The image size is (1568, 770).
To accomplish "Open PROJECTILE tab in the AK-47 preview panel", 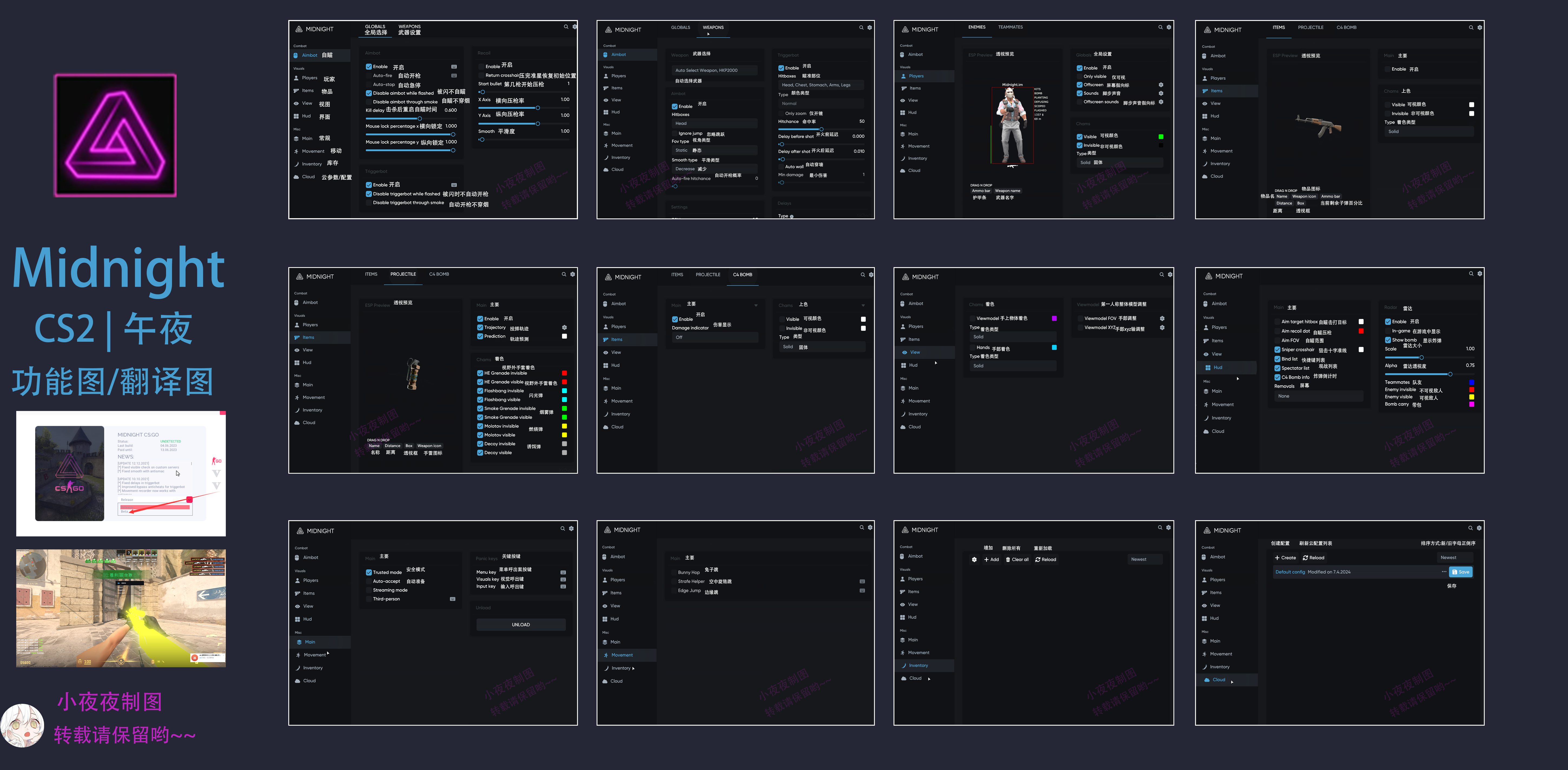I will pyautogui.click(x=1311, y=27).
